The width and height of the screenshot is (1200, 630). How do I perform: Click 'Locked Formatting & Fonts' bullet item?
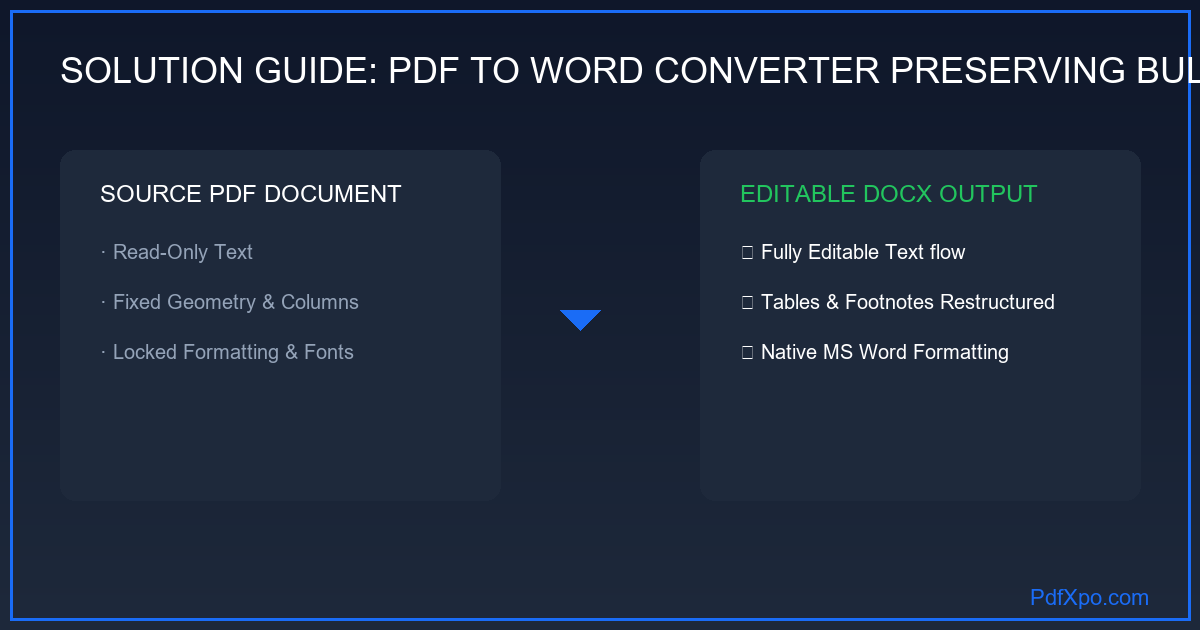coord(227,352)
